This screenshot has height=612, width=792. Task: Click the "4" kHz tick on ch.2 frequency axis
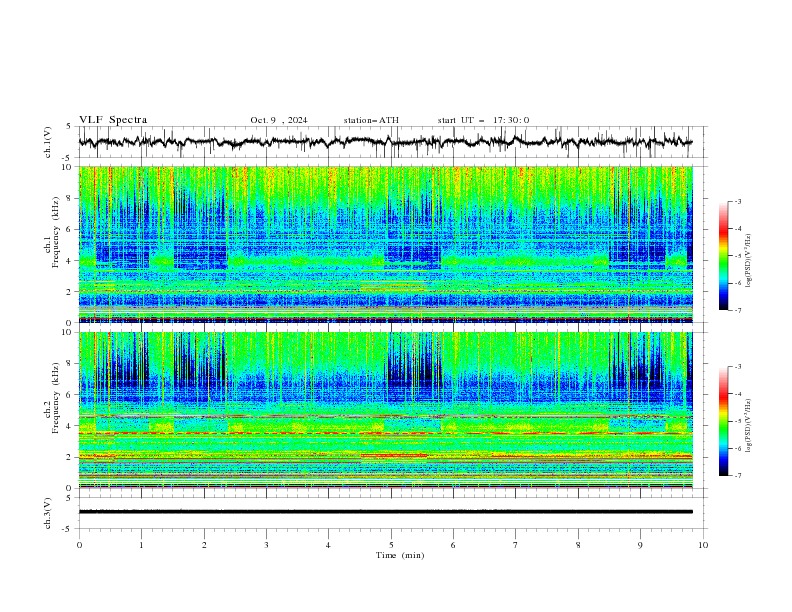70,426
